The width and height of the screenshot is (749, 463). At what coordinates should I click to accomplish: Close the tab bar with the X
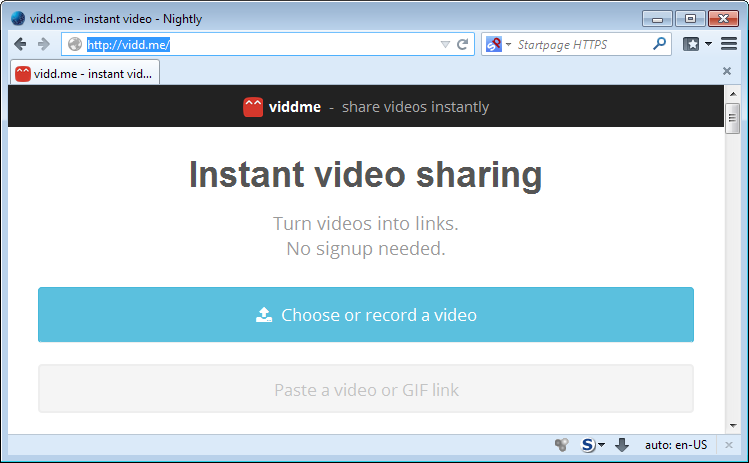click(x=727, y=71)
